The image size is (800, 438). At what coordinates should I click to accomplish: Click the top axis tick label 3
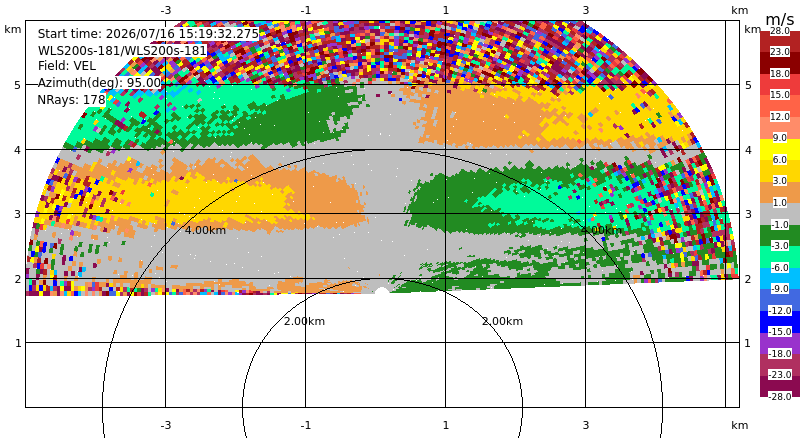pos(586,10)
